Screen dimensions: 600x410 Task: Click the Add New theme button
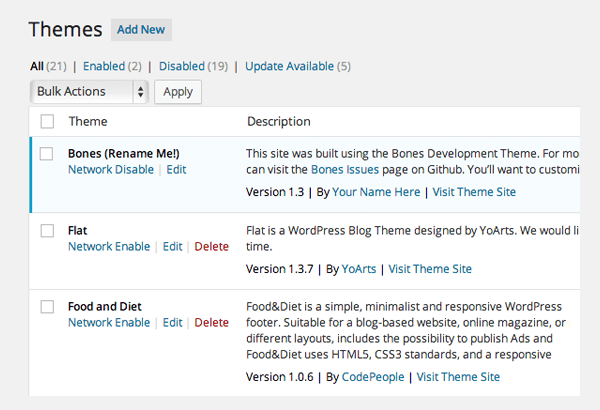pyautogui.click(x=141, y=30)
